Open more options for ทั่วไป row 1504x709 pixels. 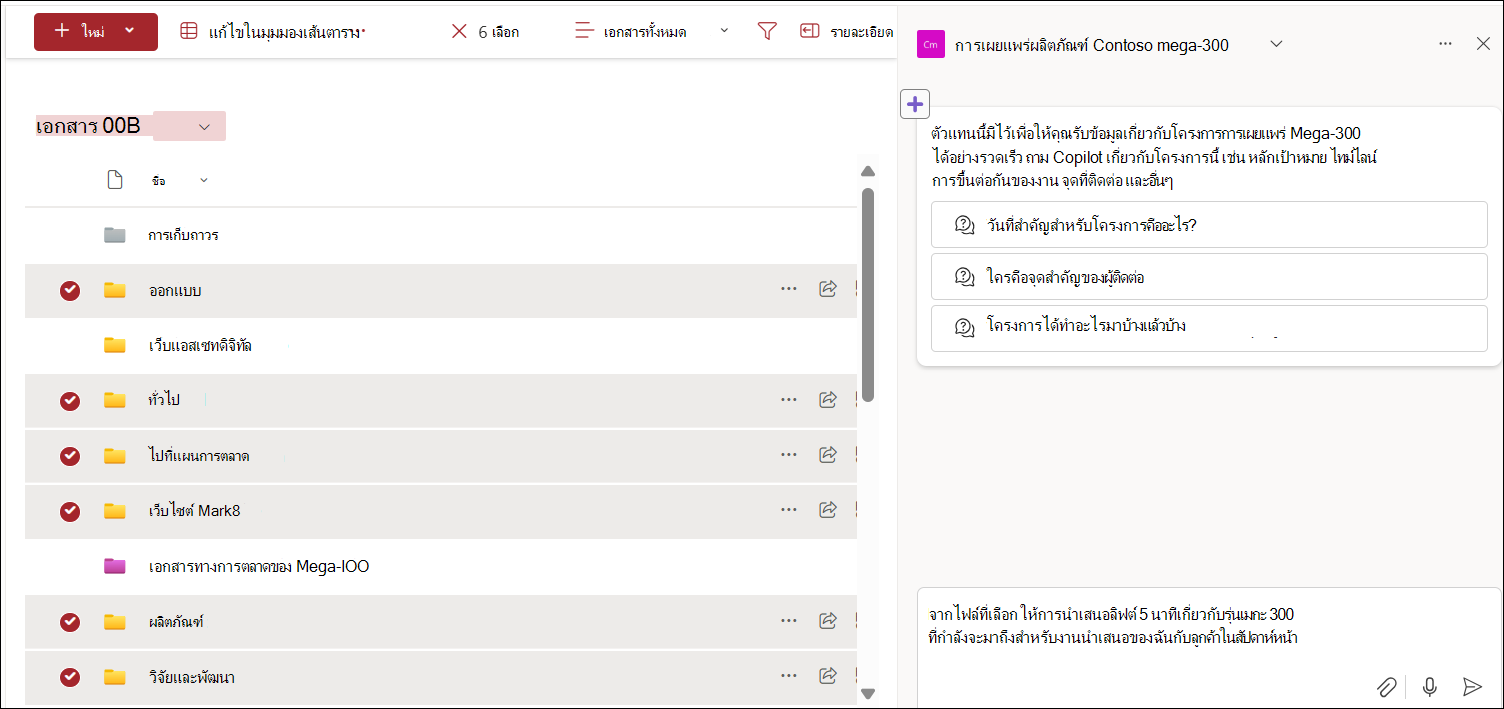pyautogui.click(x=789, y=400)
